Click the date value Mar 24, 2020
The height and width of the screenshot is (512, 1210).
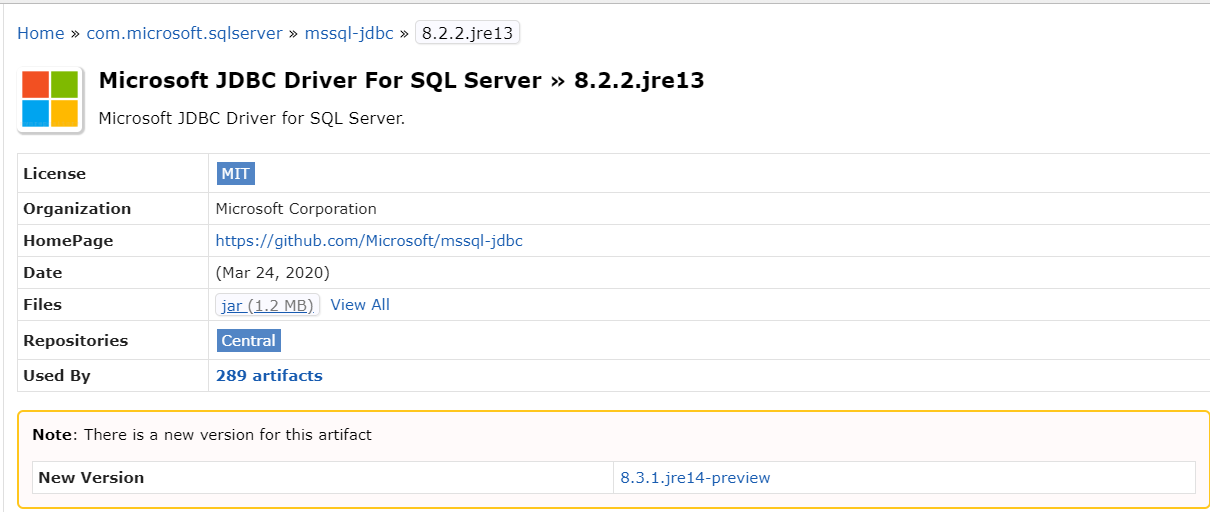coord(273,273)
